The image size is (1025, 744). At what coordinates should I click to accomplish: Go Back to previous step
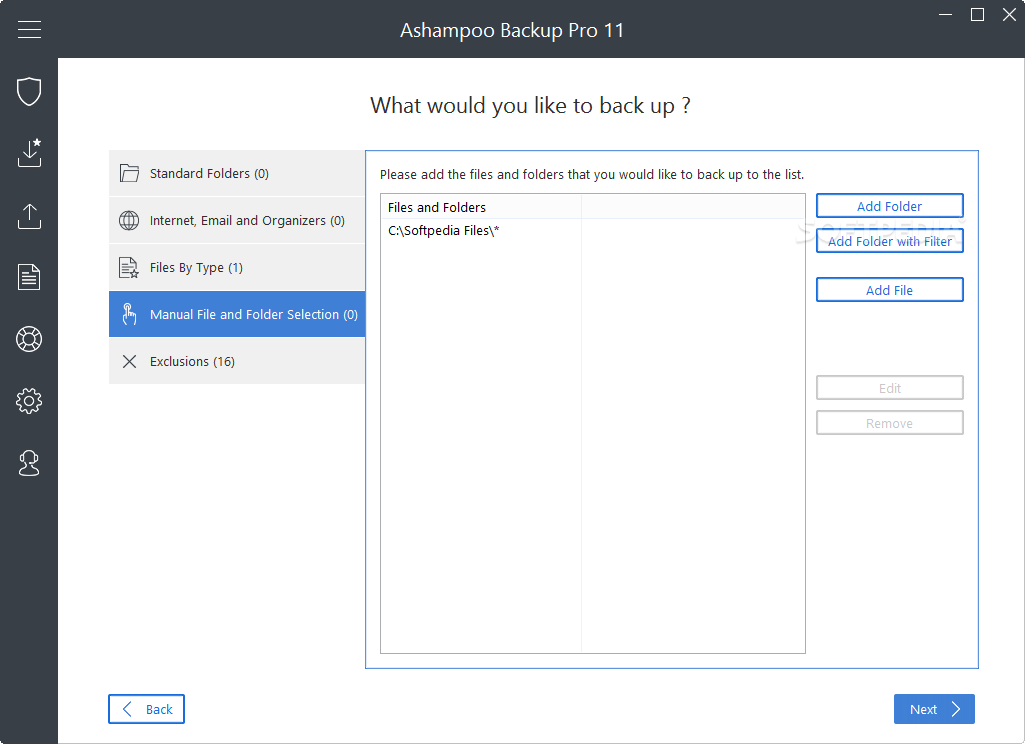point(146,709)
